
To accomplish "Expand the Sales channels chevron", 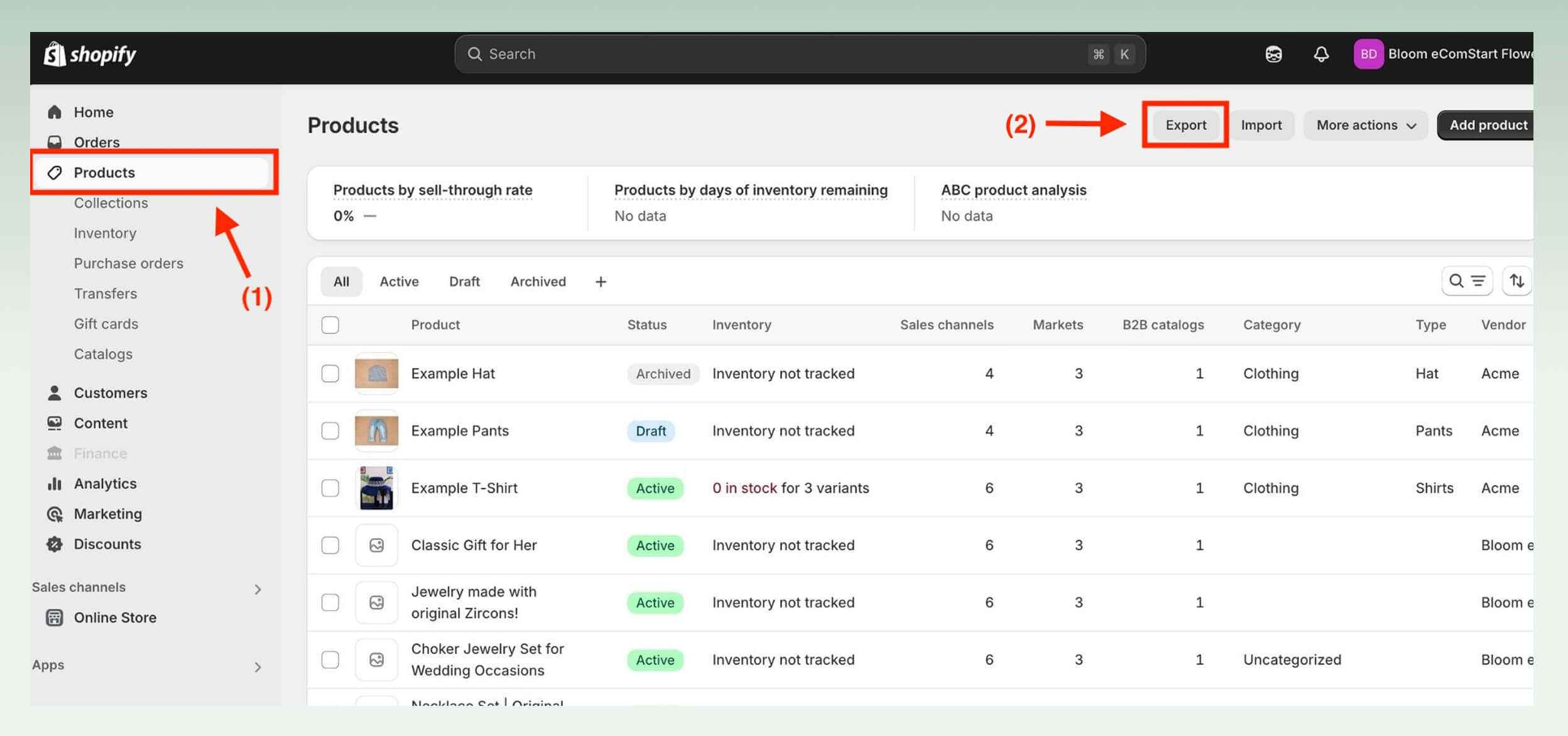I will pos(258,589).
